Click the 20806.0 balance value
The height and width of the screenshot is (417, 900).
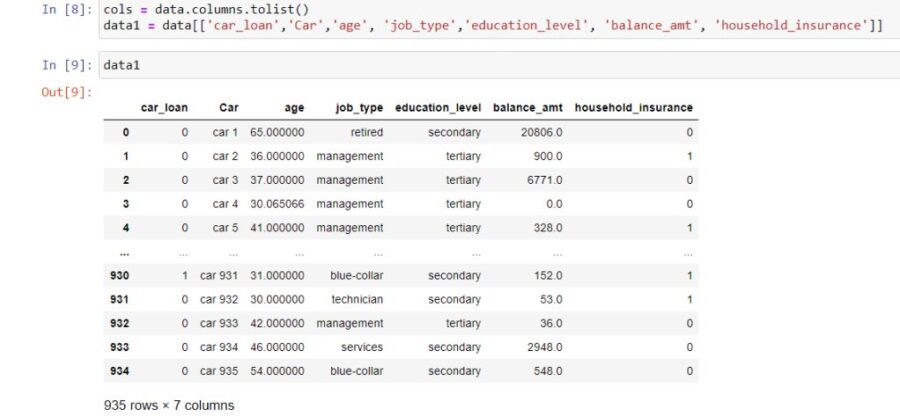(x=542, y=132)
